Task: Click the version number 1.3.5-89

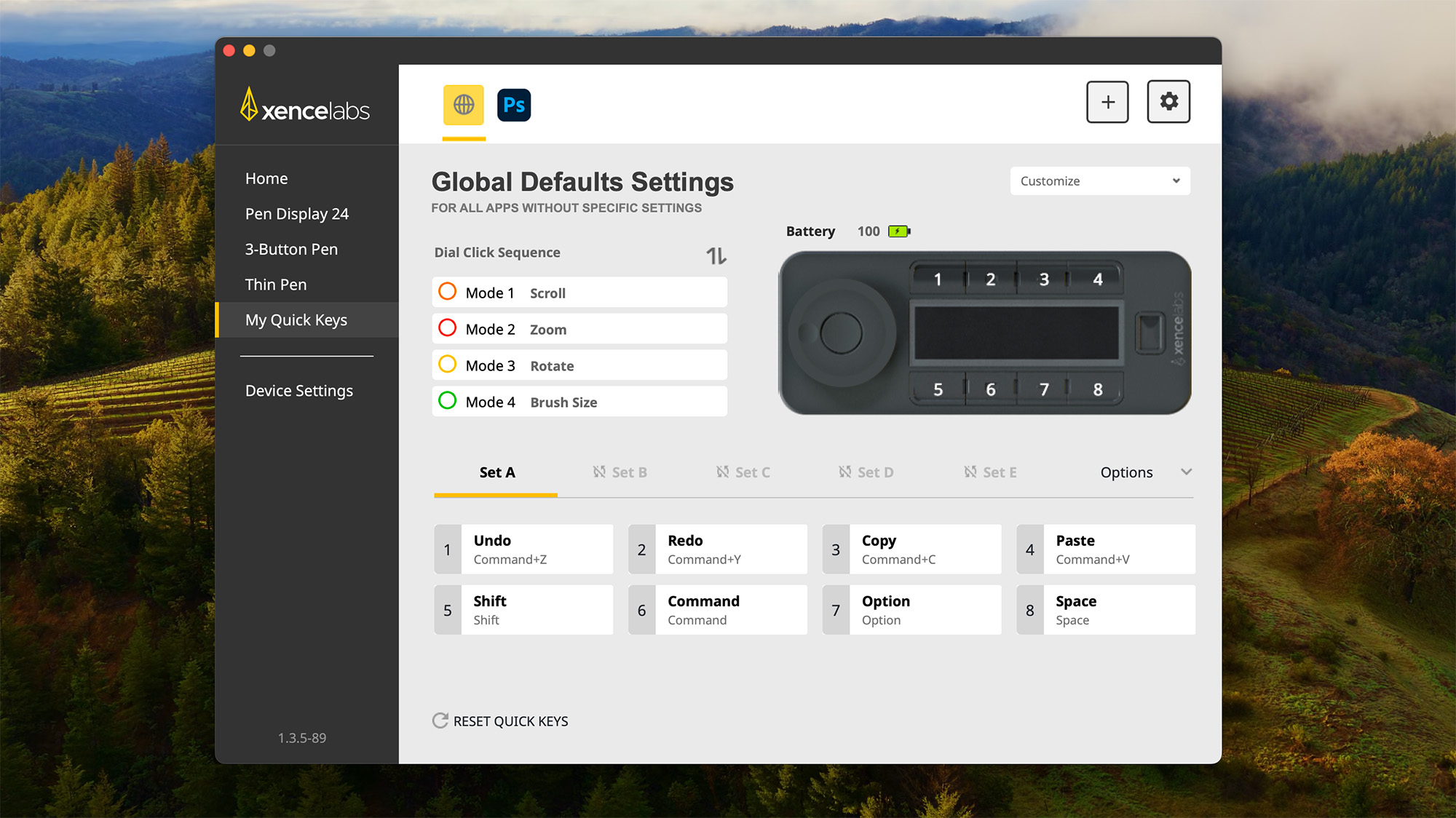Action: (302, 738)
